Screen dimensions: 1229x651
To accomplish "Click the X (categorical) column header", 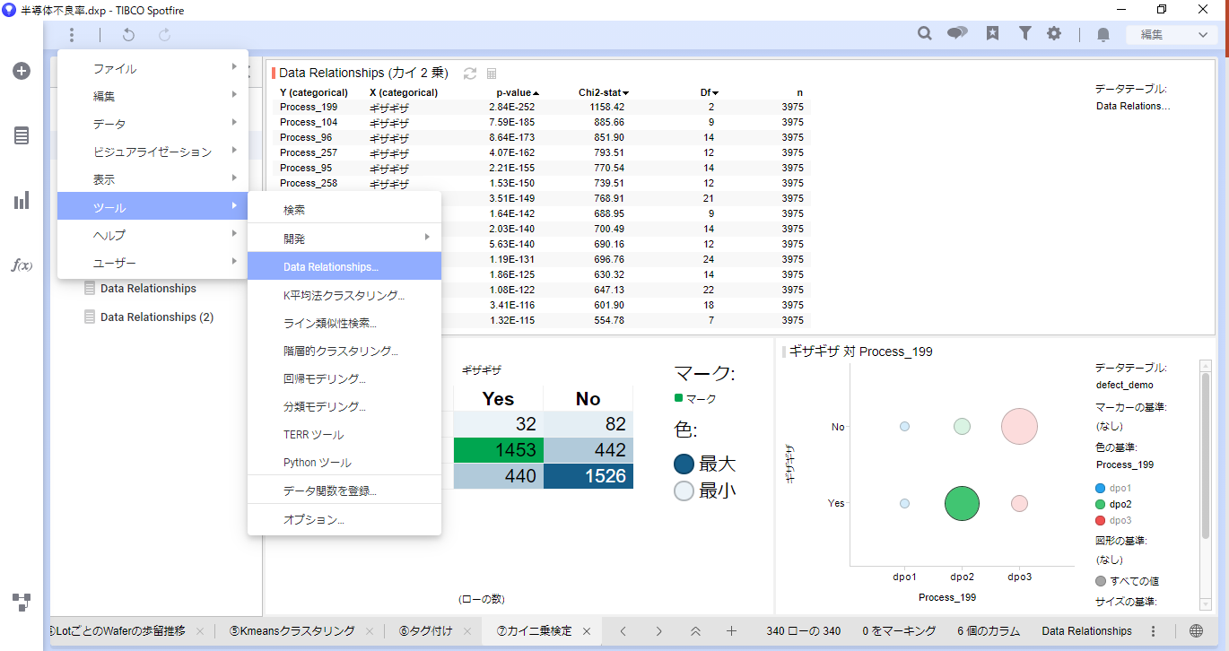I will 404,92.
